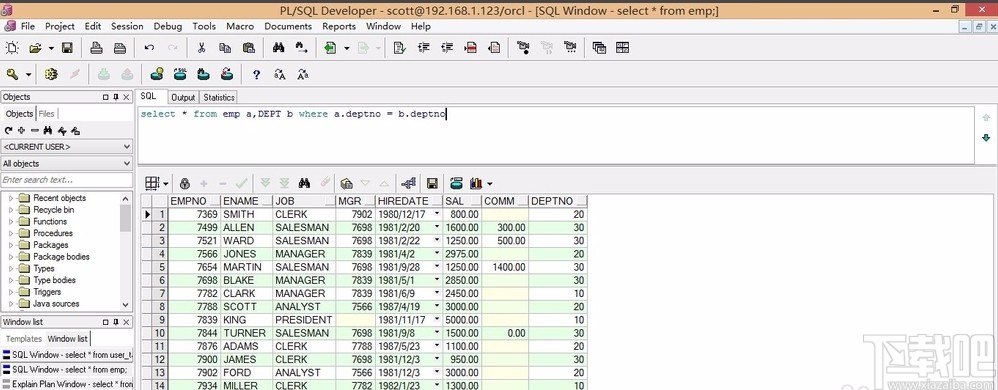
Task: Click the Query by example binoculars in the result toolbar
Action: tap(304, 183)
